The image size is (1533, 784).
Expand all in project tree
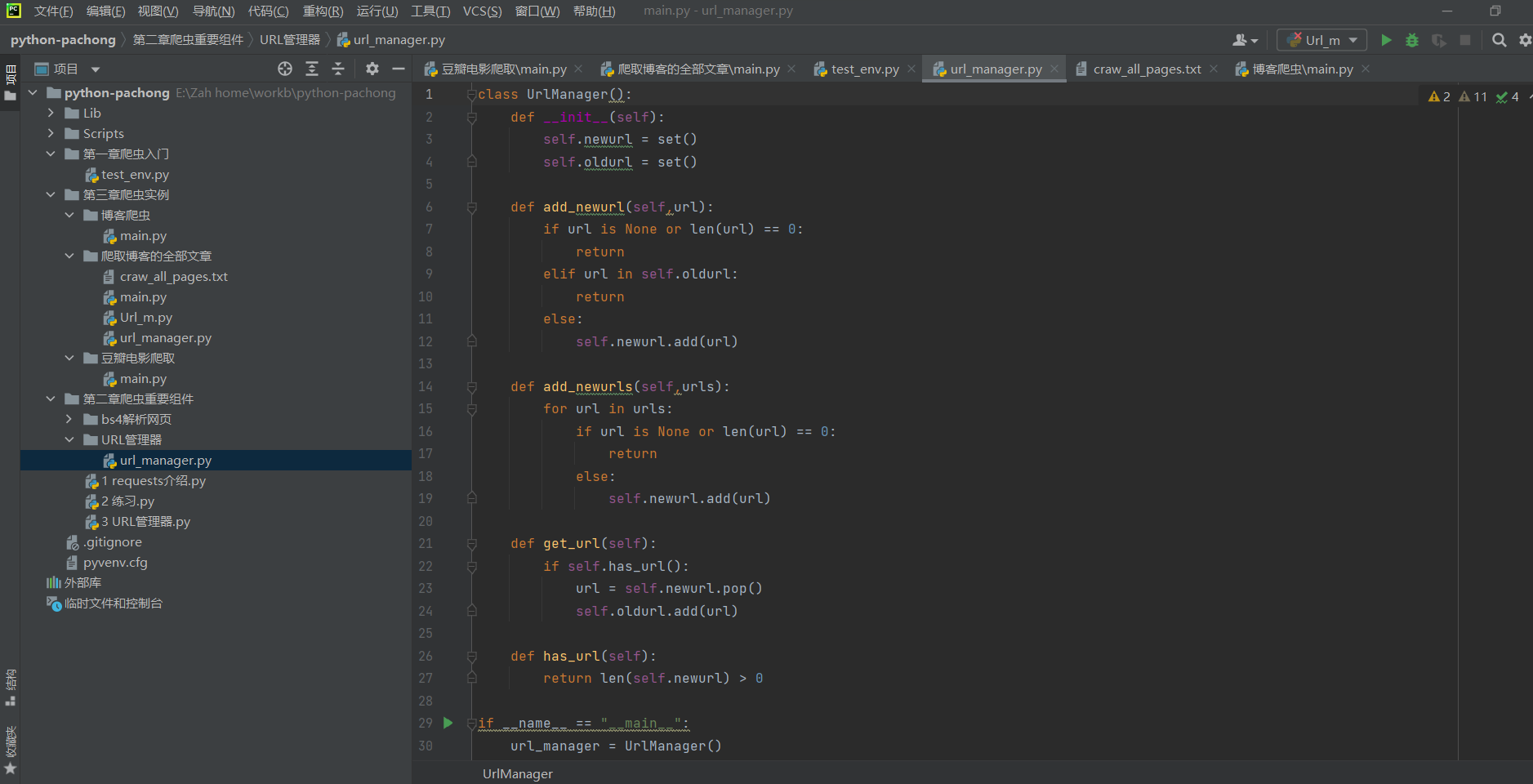point(312,69)
